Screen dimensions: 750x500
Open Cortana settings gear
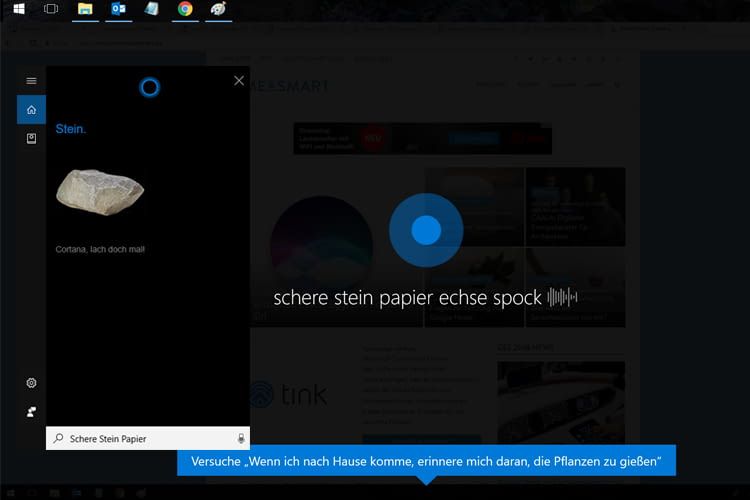point(32,383)
